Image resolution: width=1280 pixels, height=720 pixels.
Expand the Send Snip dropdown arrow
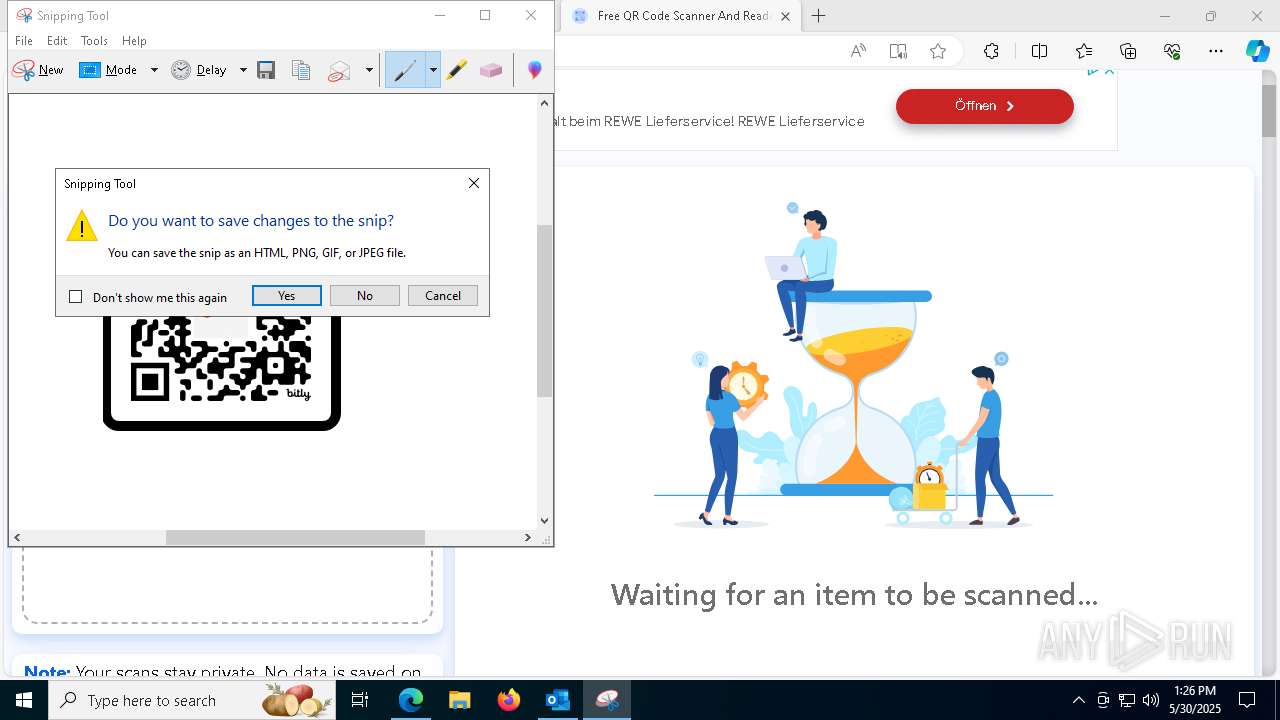click(369, 70)
